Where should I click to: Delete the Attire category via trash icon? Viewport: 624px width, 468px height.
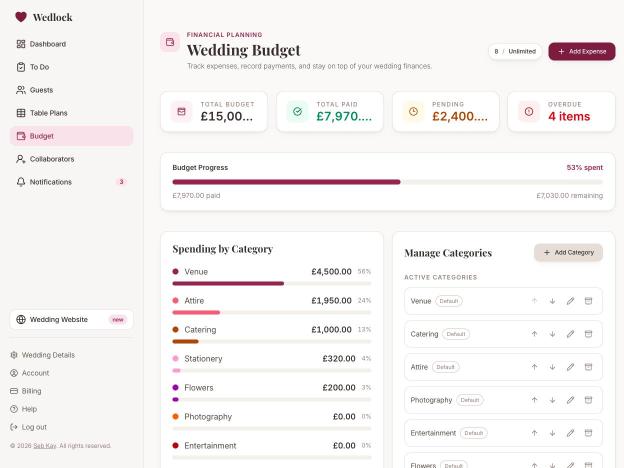pos(588,367)
